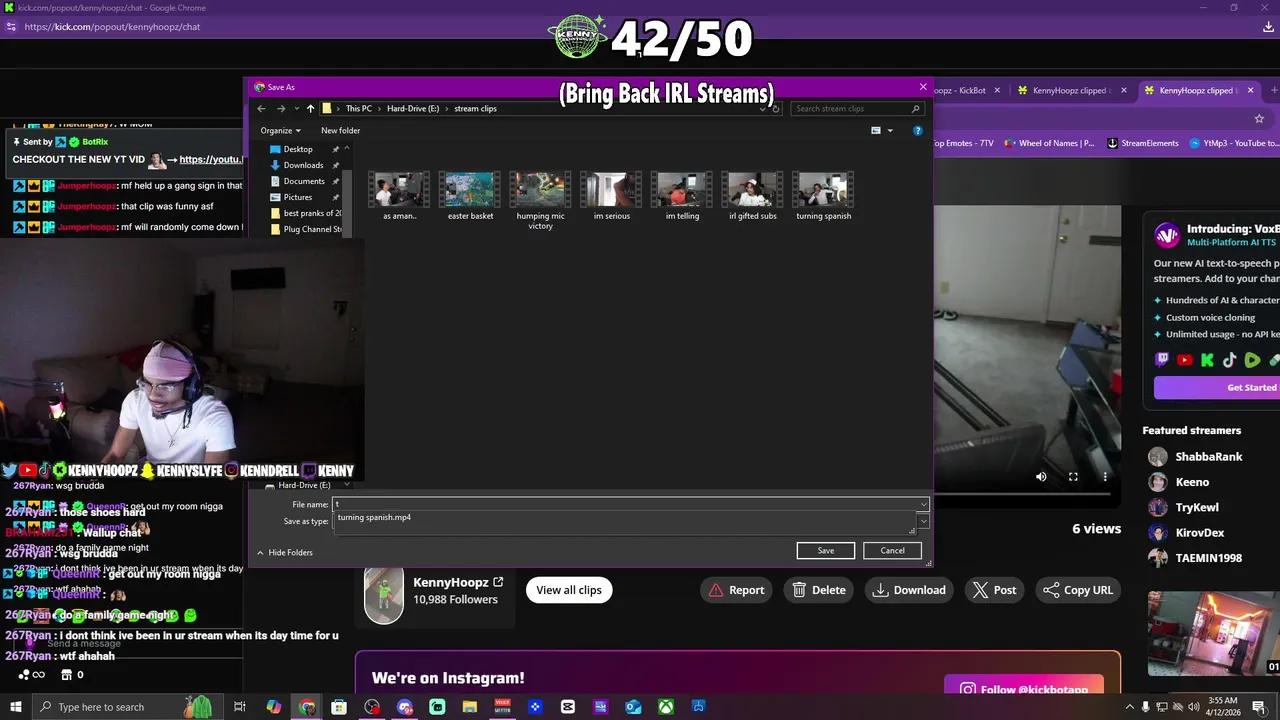Open the File name dropdown arrow
Viewport: 1280px width, 720px height.
[x=923, y=504]
